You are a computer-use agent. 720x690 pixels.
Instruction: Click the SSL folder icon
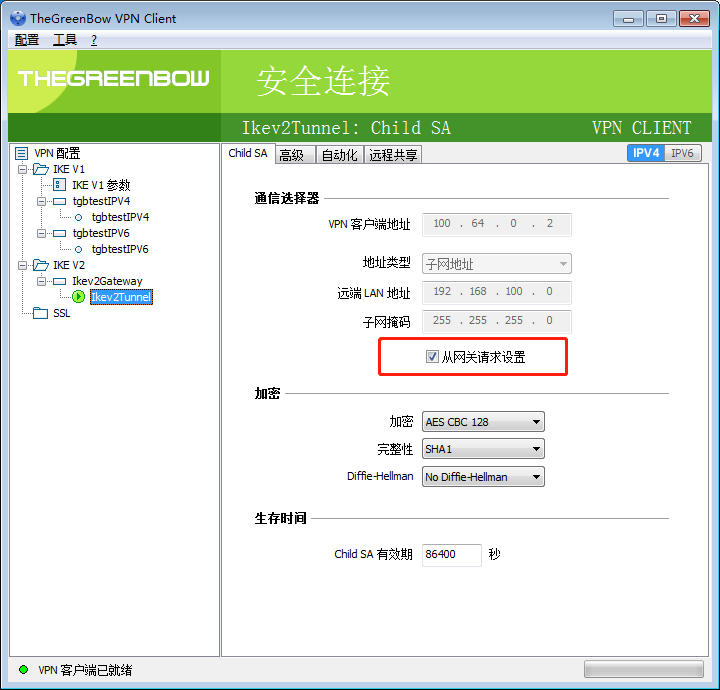[x=40, y=313]
